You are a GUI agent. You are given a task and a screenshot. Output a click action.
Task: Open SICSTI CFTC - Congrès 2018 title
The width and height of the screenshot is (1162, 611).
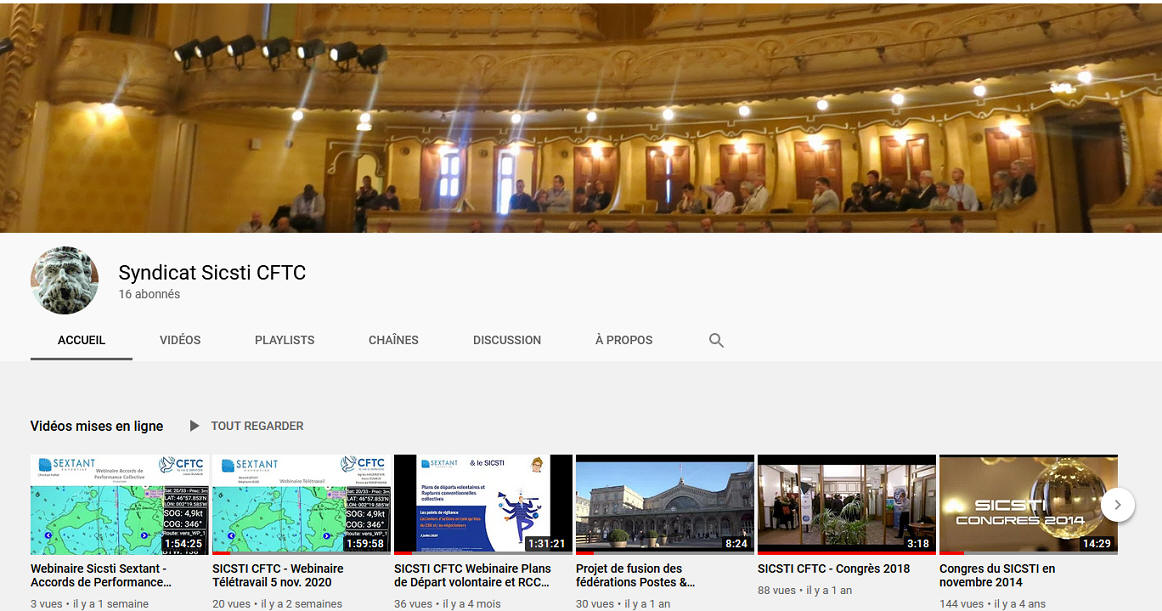(x=834, y=569)
